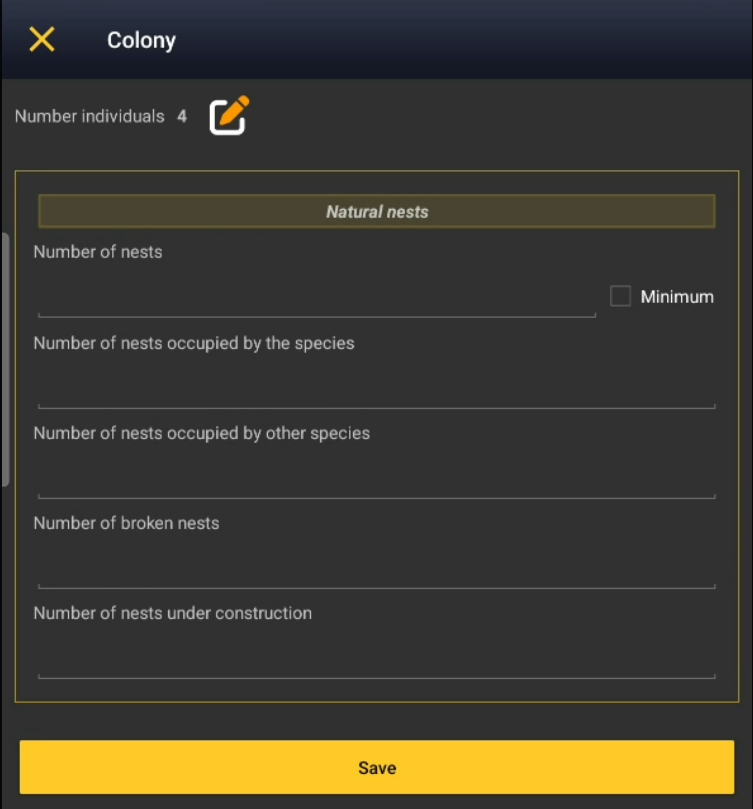753x809 pixels.
Task: Click the edit pencil icon beside Number individuals
Action: [x=229, y=116]
